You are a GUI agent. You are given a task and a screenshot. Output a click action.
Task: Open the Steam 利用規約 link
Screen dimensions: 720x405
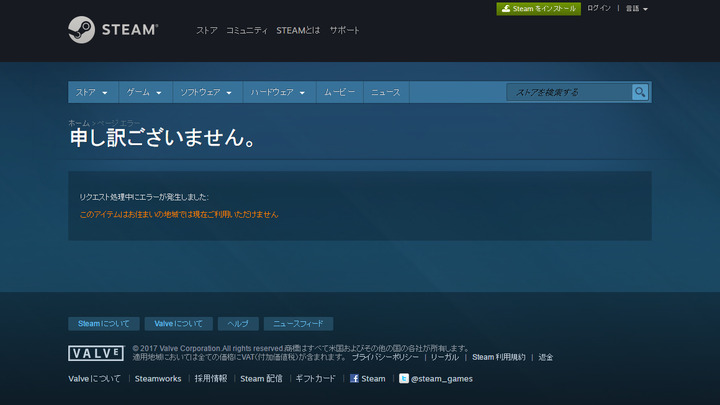click(x=499, y=357)
